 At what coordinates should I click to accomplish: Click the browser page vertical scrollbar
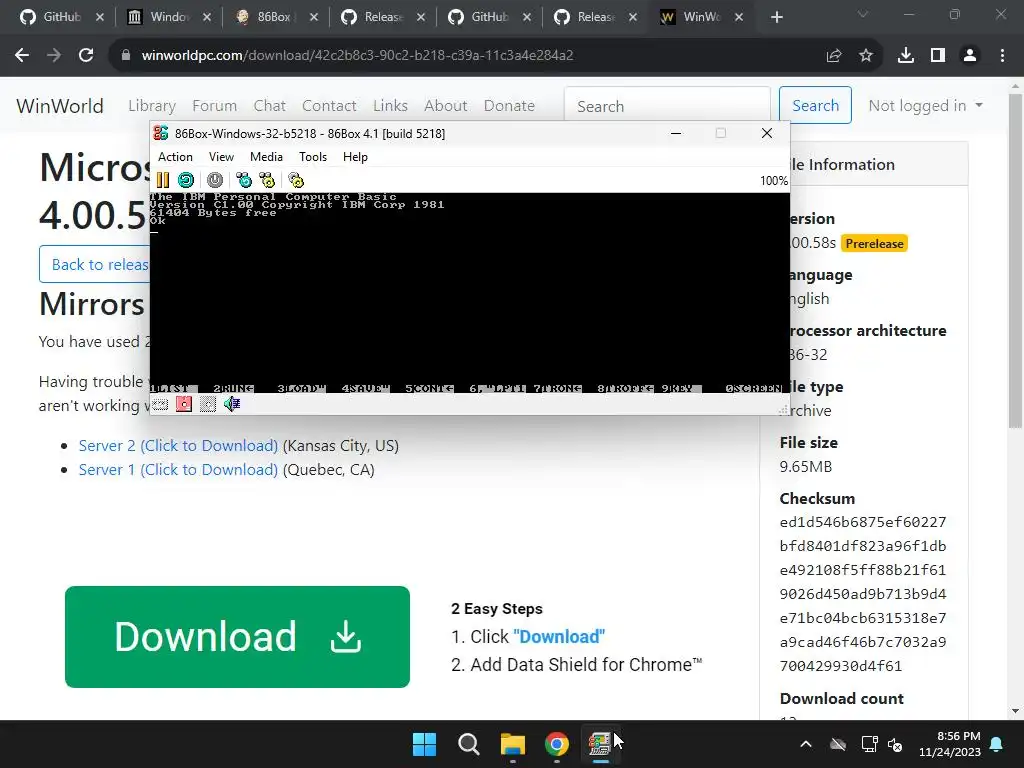click(x=1015, y=261)
